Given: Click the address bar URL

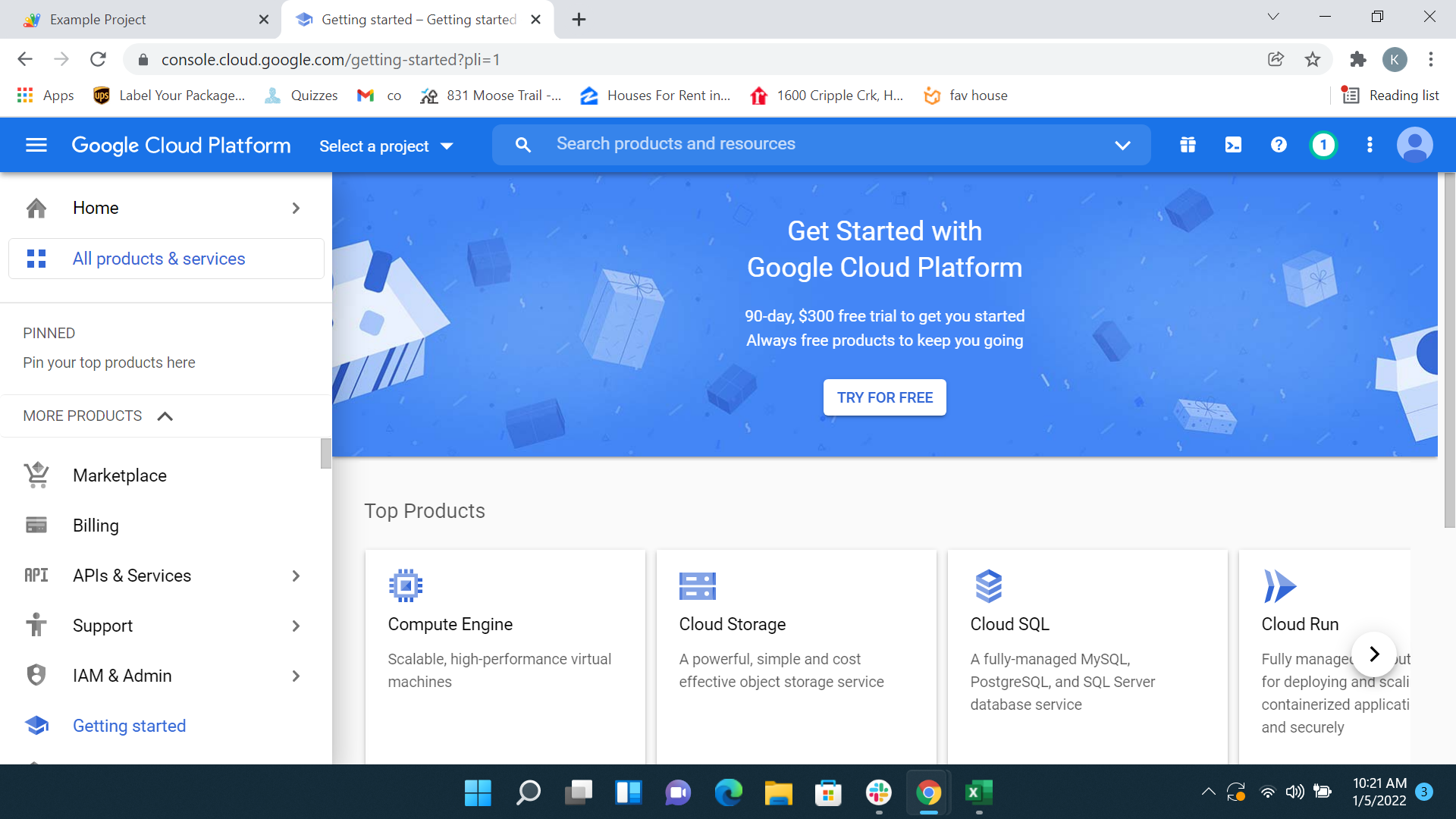Looking at the screenshot, I should click(x=331, y=59).
